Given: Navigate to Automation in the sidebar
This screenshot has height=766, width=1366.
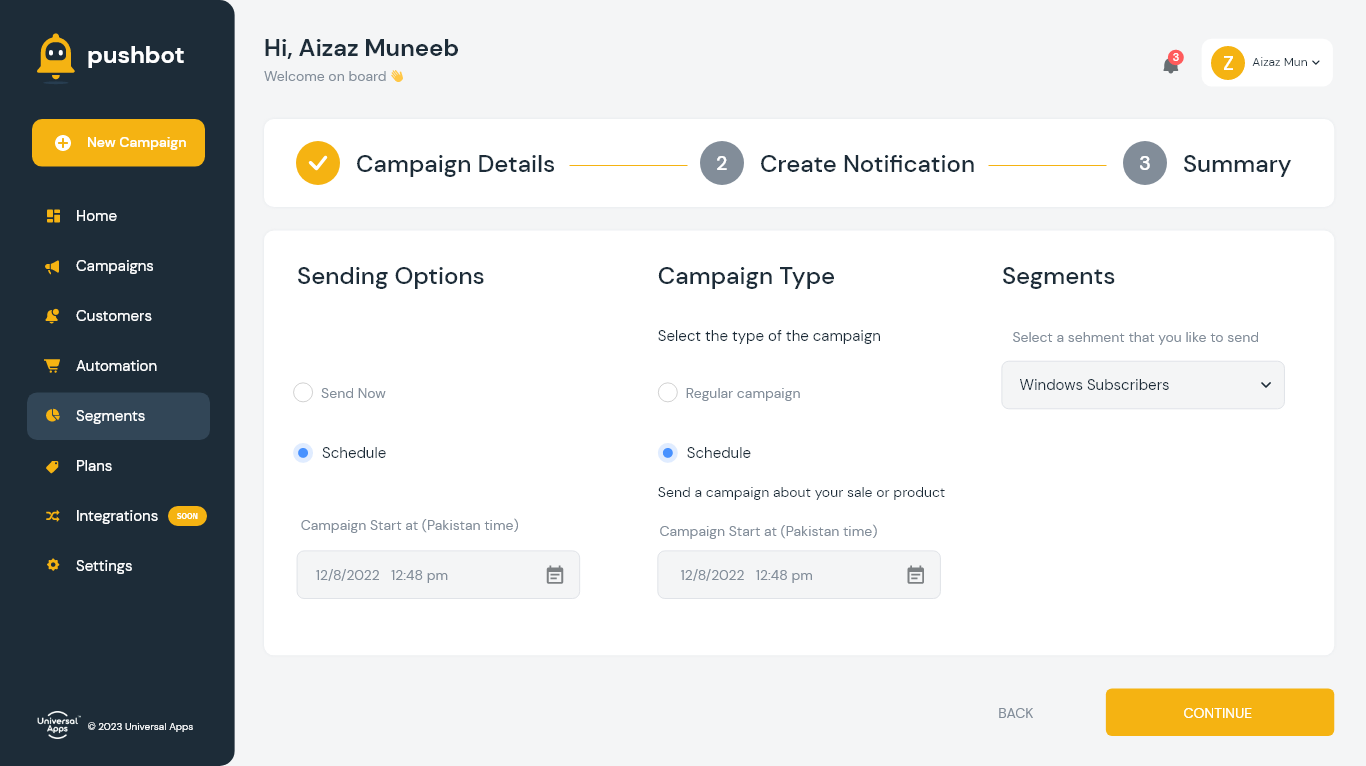Looking at the screenshot, I should click(118, 366).
